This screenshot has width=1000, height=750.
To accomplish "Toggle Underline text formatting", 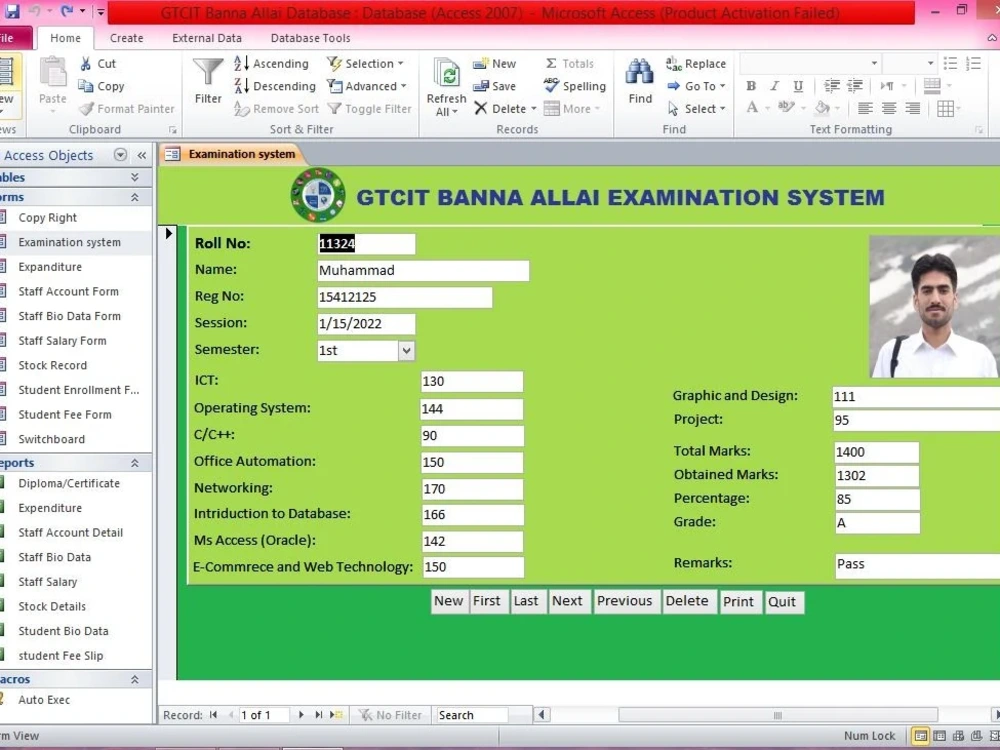I will 798,85.
